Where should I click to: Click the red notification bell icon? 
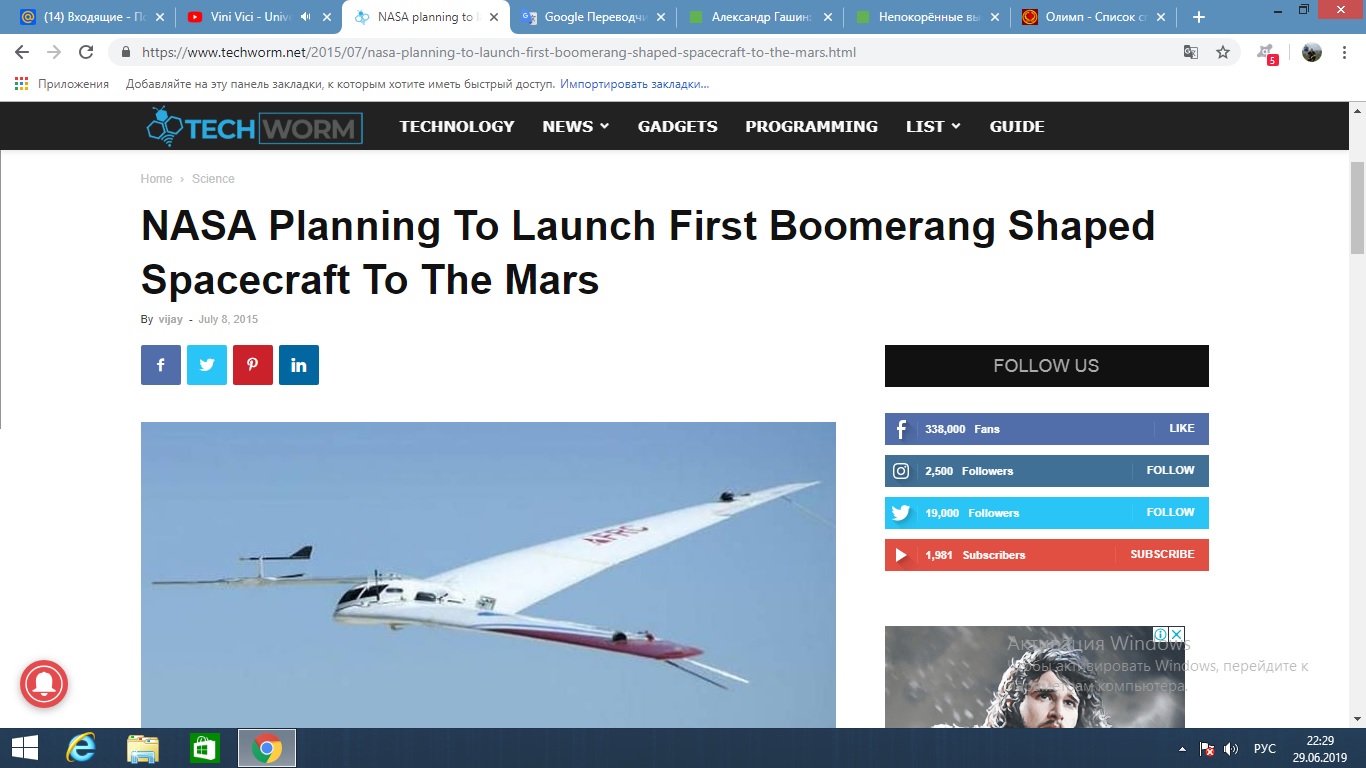point(43,684)
